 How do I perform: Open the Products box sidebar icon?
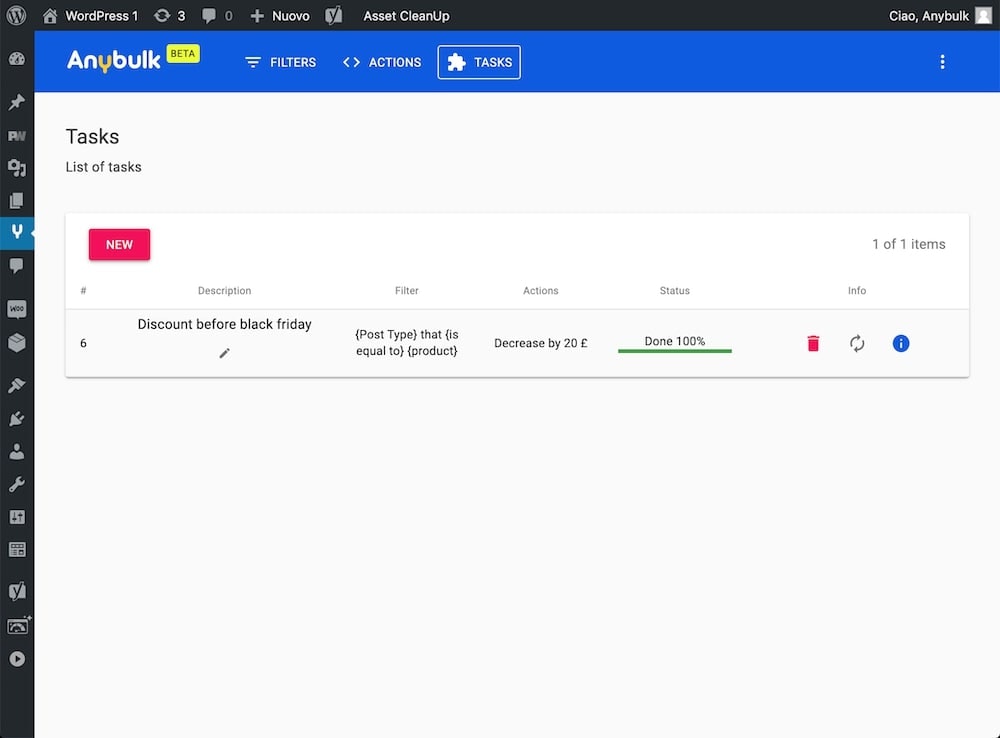coord(17,343)
